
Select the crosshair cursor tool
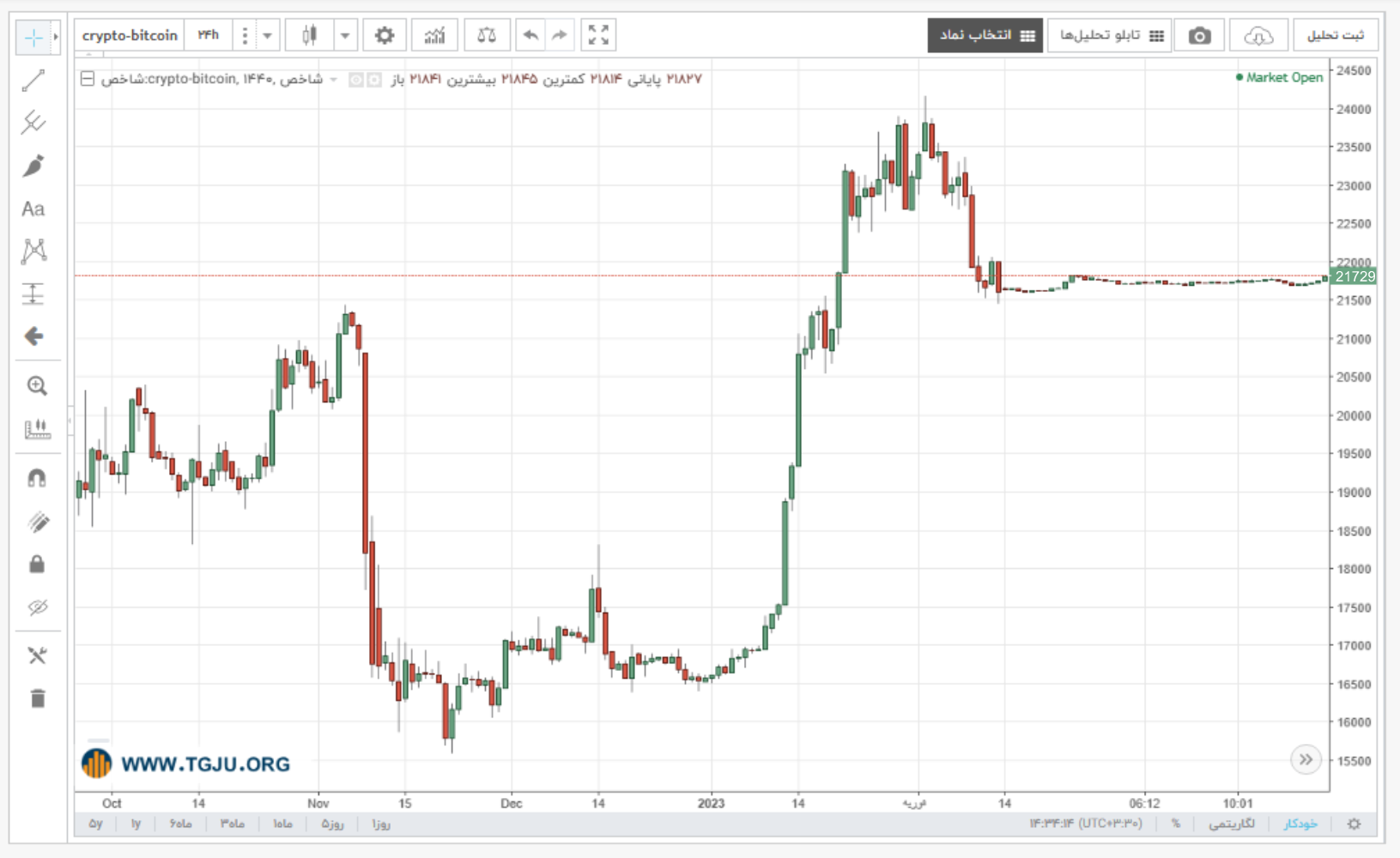(33, 37)
